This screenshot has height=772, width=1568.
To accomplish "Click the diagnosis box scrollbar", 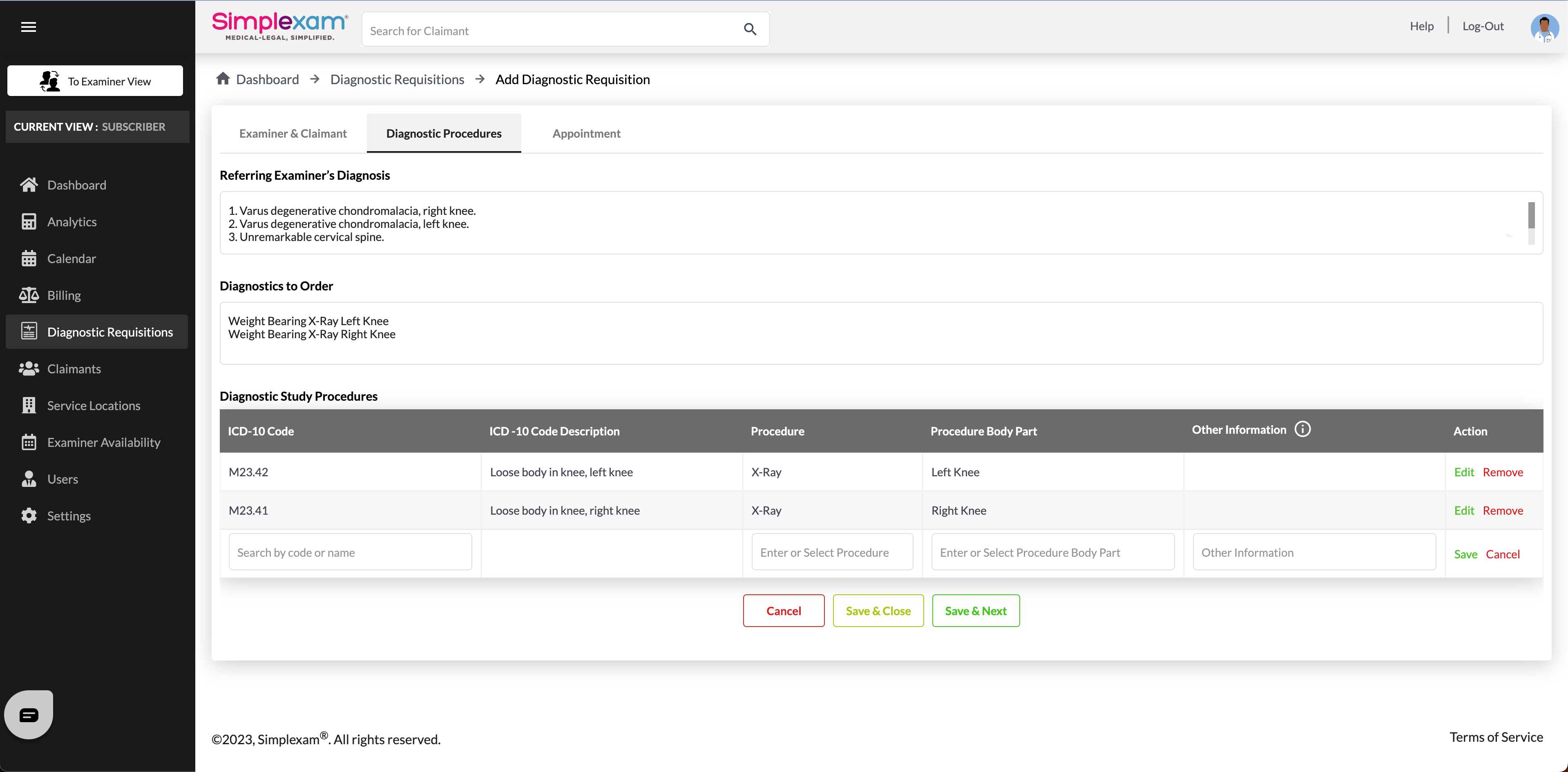I will click(1531, 216).
